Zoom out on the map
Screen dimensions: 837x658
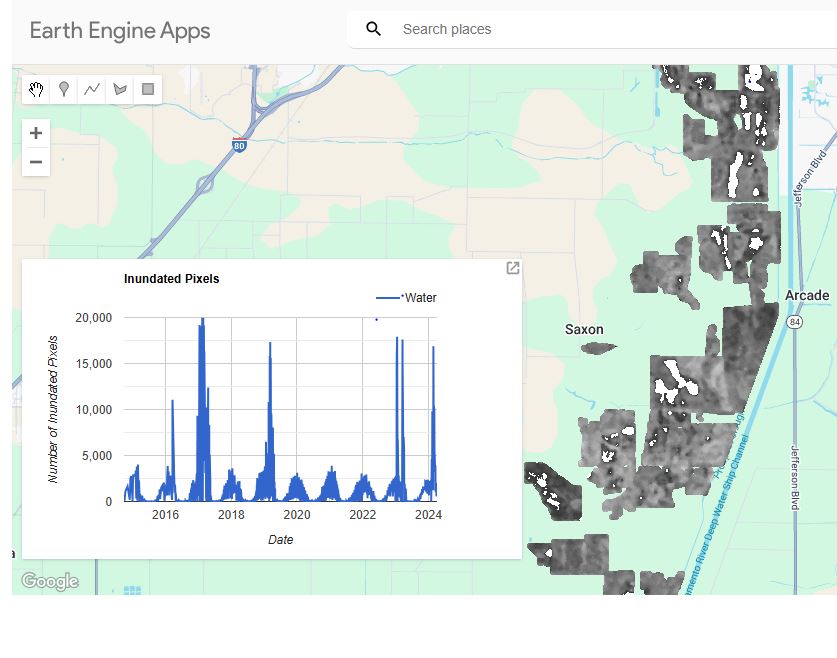(x=36, y=162)
